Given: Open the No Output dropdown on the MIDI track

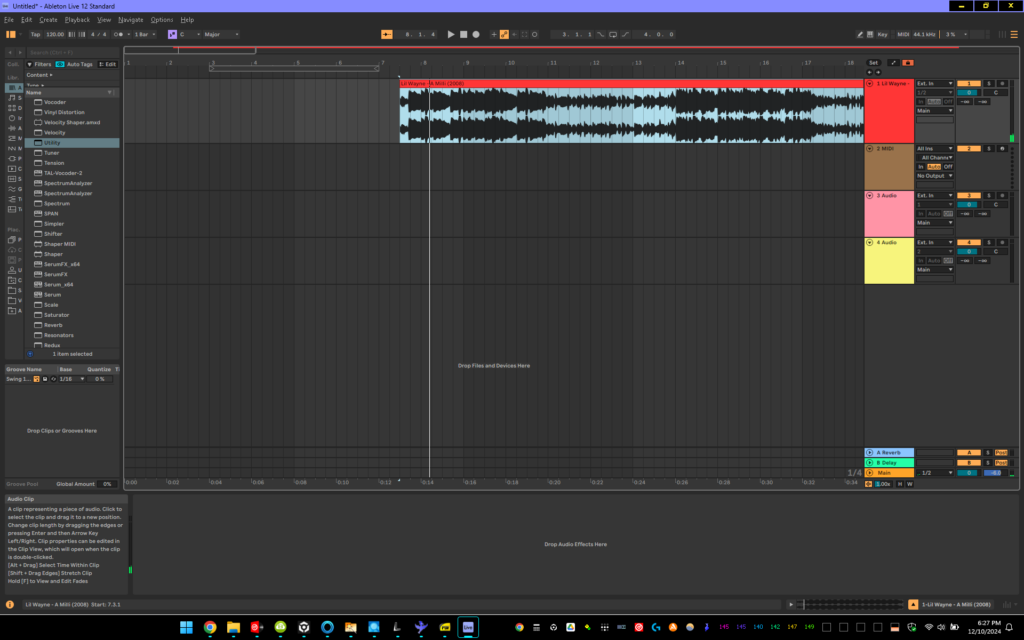Looking at the screenshot, I should click(933, 176).
